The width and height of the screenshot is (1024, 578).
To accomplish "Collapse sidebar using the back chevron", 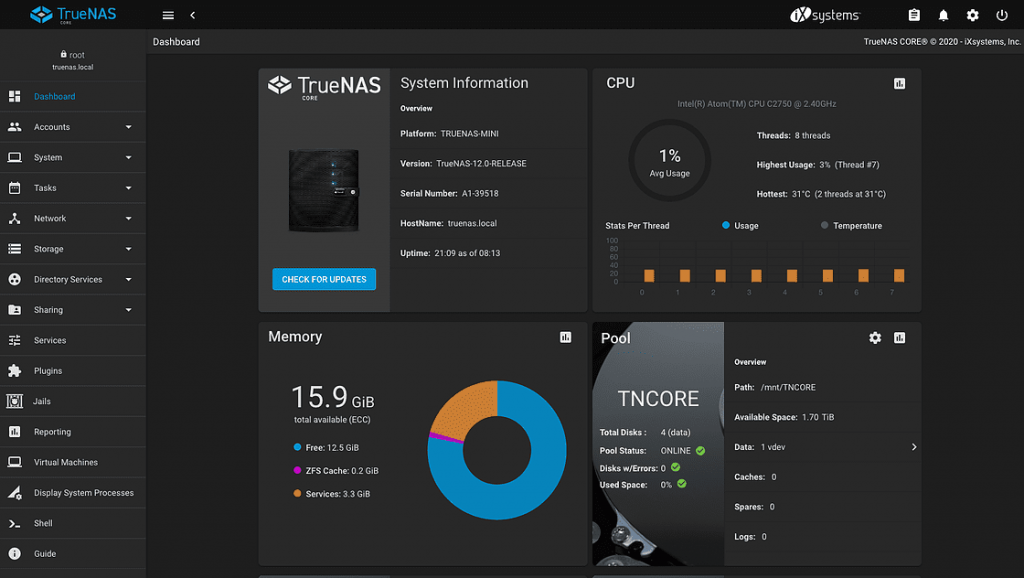I will coord(193,15).
